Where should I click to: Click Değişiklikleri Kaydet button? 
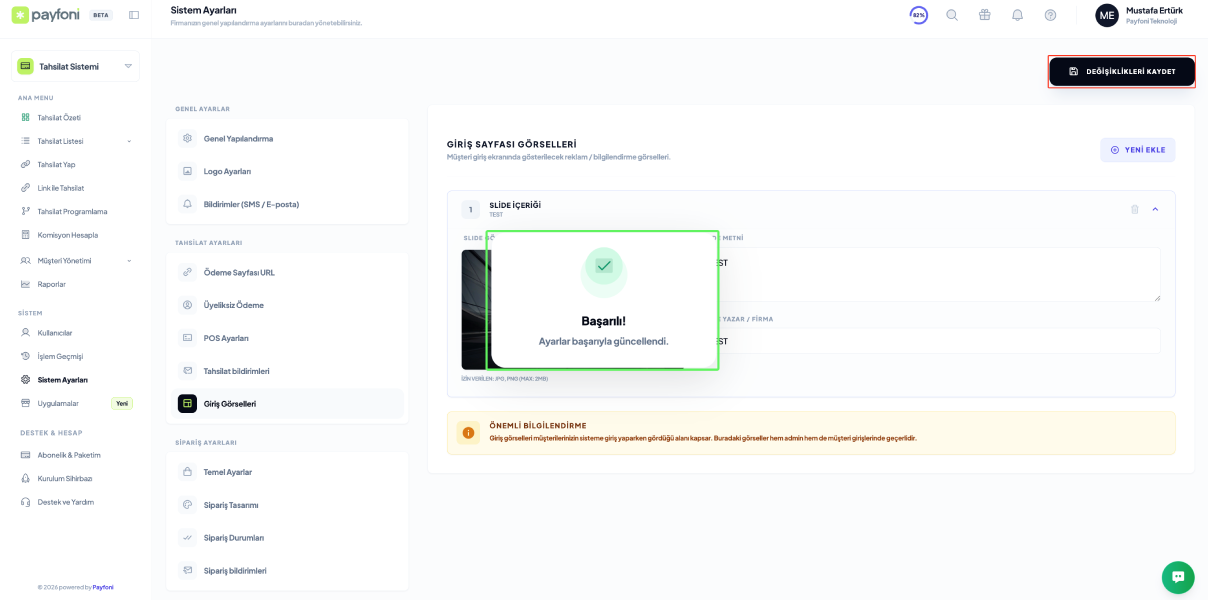click(x=1121, y=72)
